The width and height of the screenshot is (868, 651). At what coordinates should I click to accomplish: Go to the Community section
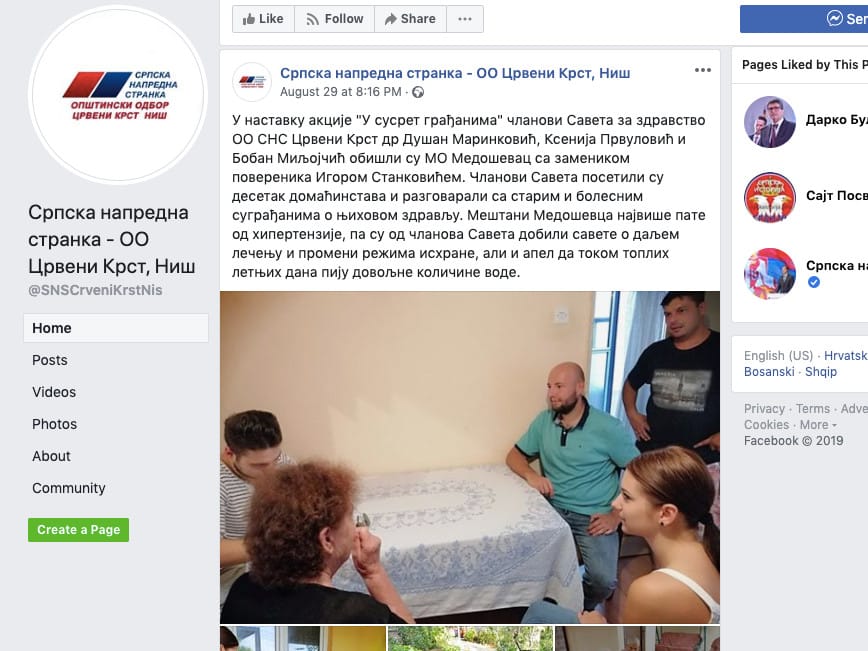pos(69,488)
